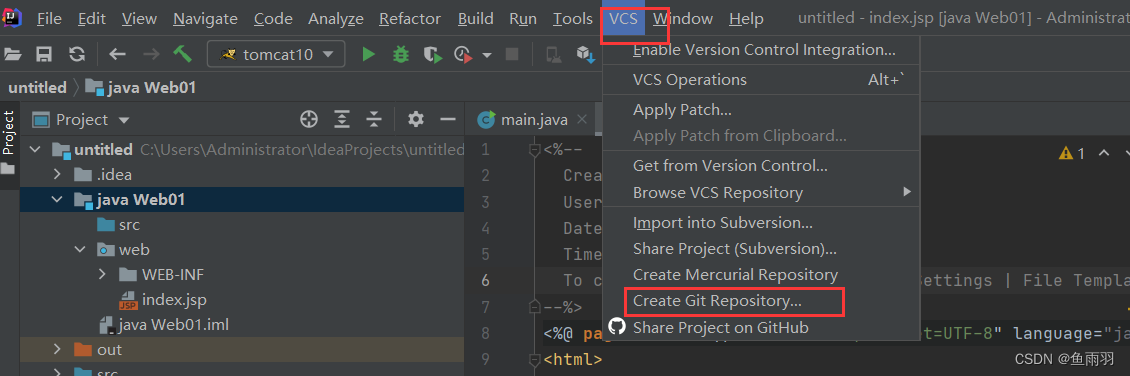
Task: Open the File menu
Action: point(48,19)
